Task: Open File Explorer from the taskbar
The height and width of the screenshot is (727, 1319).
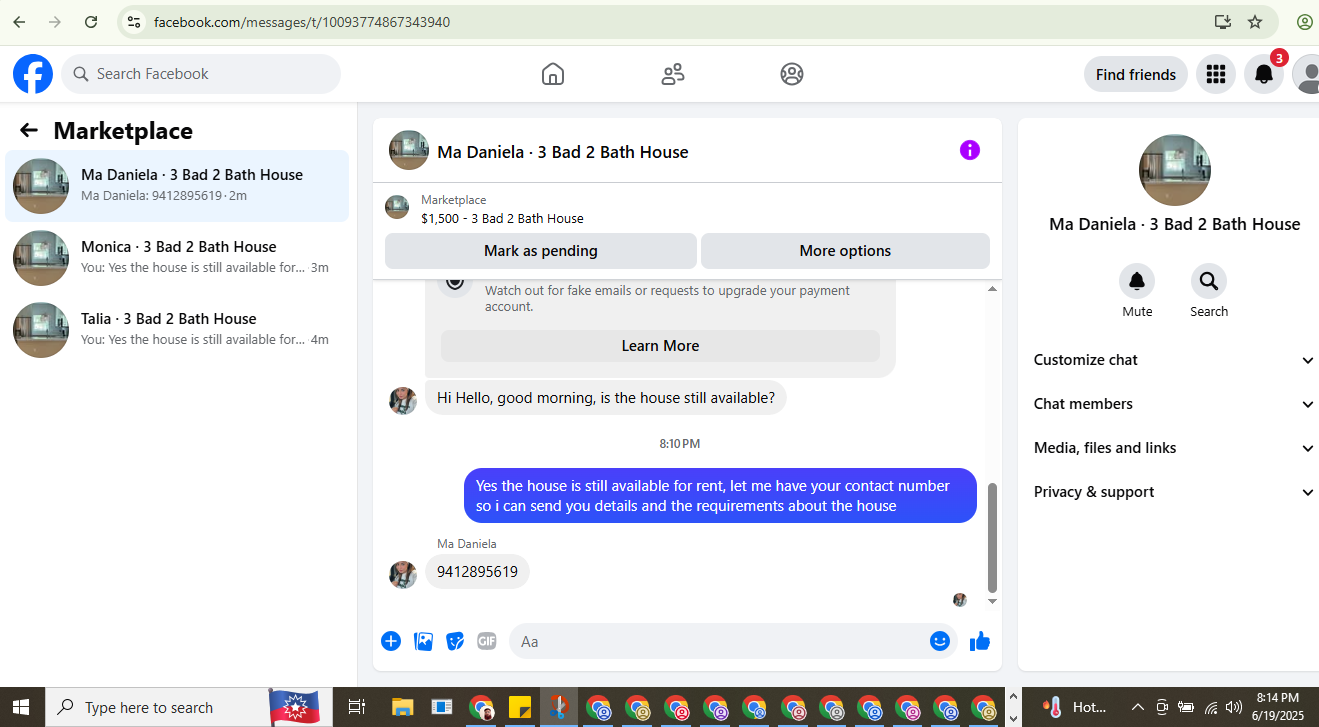Action: tap(402, 707)
